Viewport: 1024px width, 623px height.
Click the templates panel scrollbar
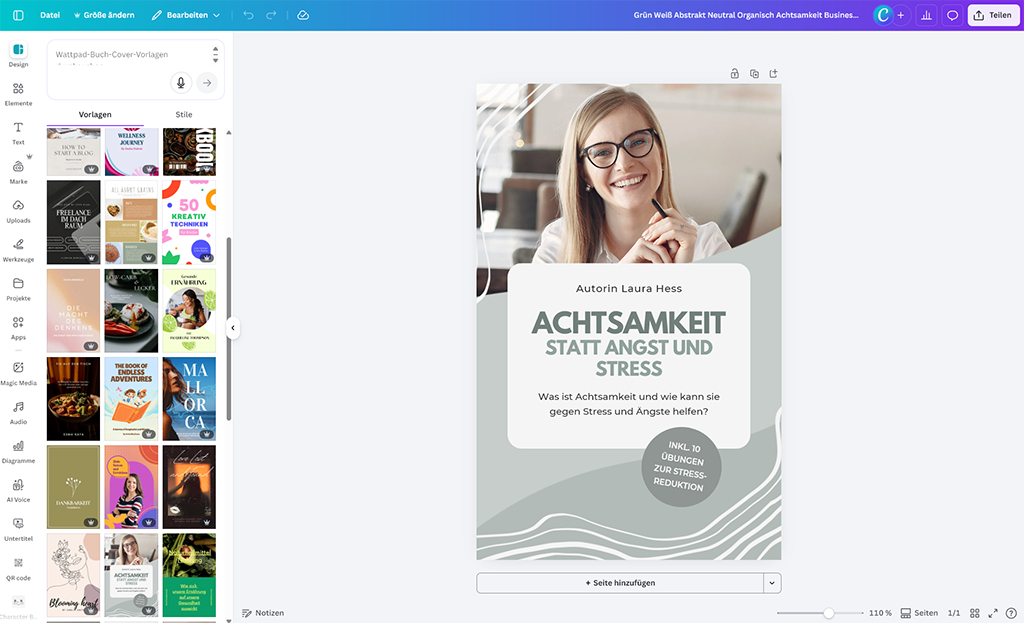229,329
